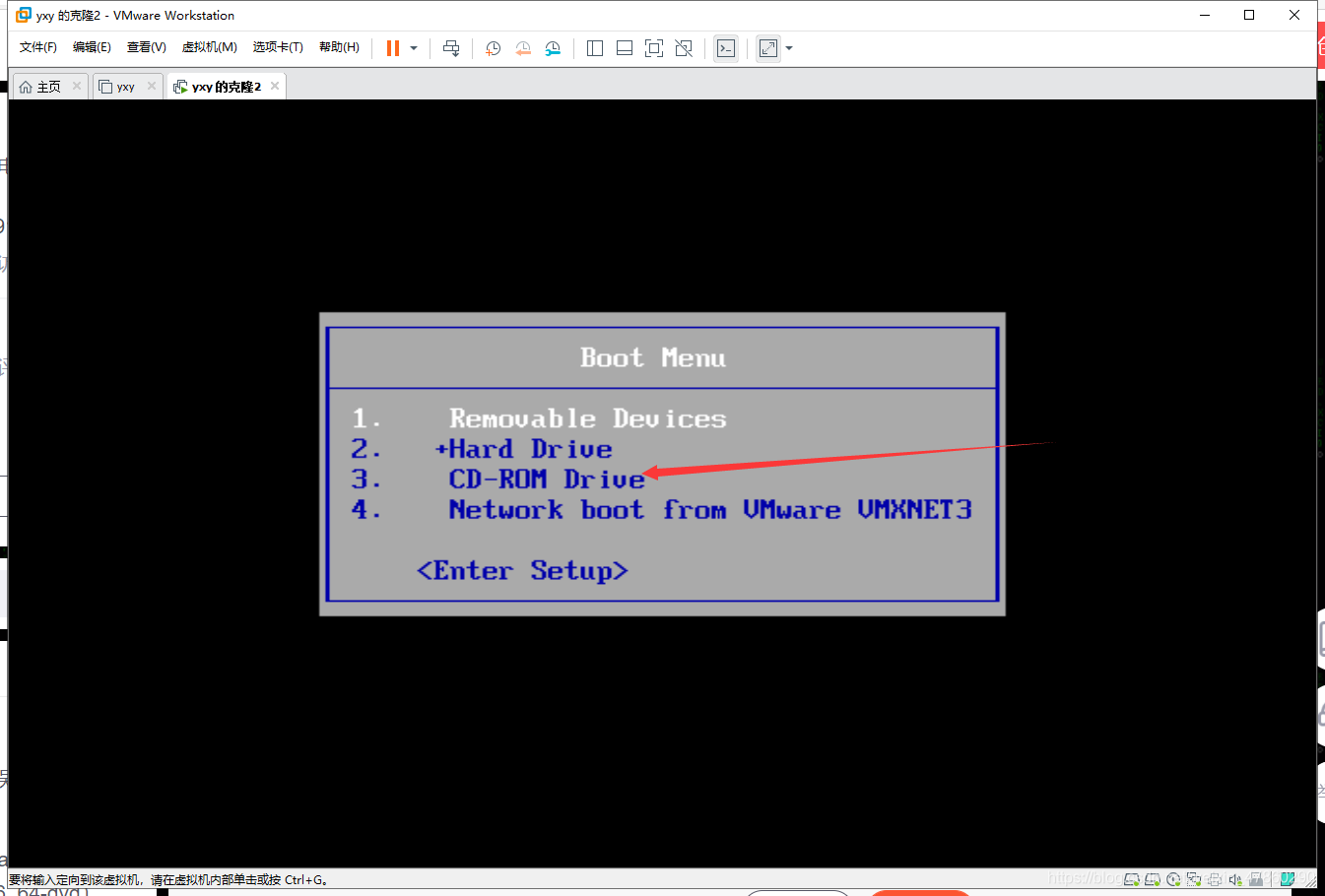This screenshot has width=1325, height=896.
Task: Switch to Unity mode
Action: pos(684,48)
